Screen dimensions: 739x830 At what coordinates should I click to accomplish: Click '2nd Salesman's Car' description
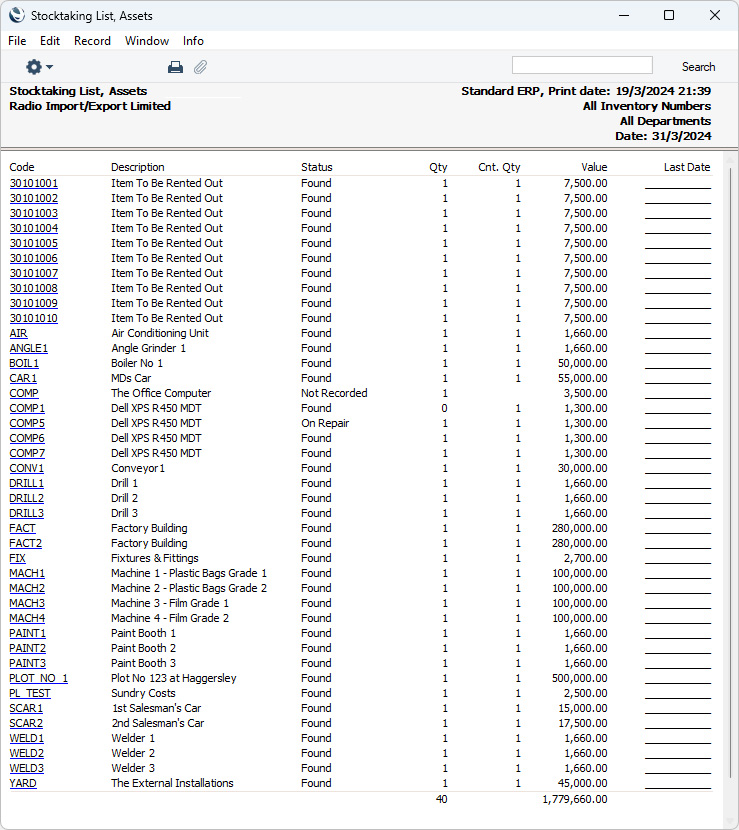coord(158,724)
